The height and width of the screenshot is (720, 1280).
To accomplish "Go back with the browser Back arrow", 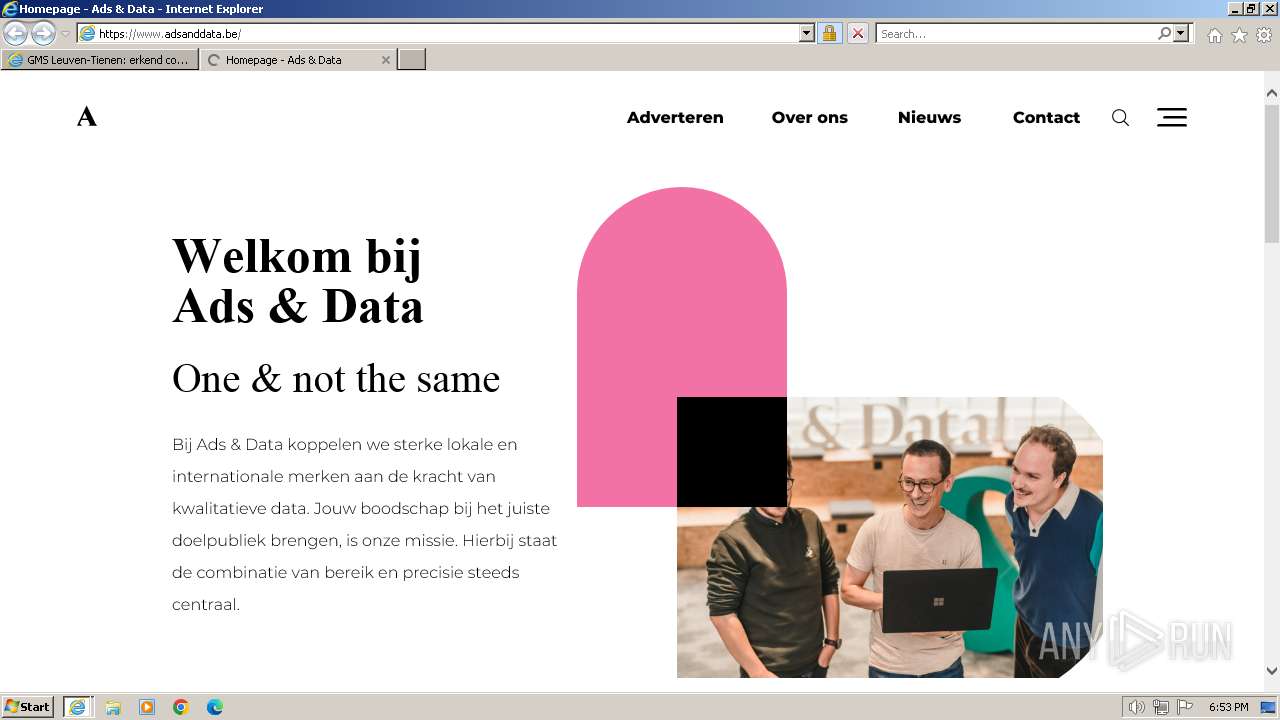I will pyautogui.click(x=15, y=33).
